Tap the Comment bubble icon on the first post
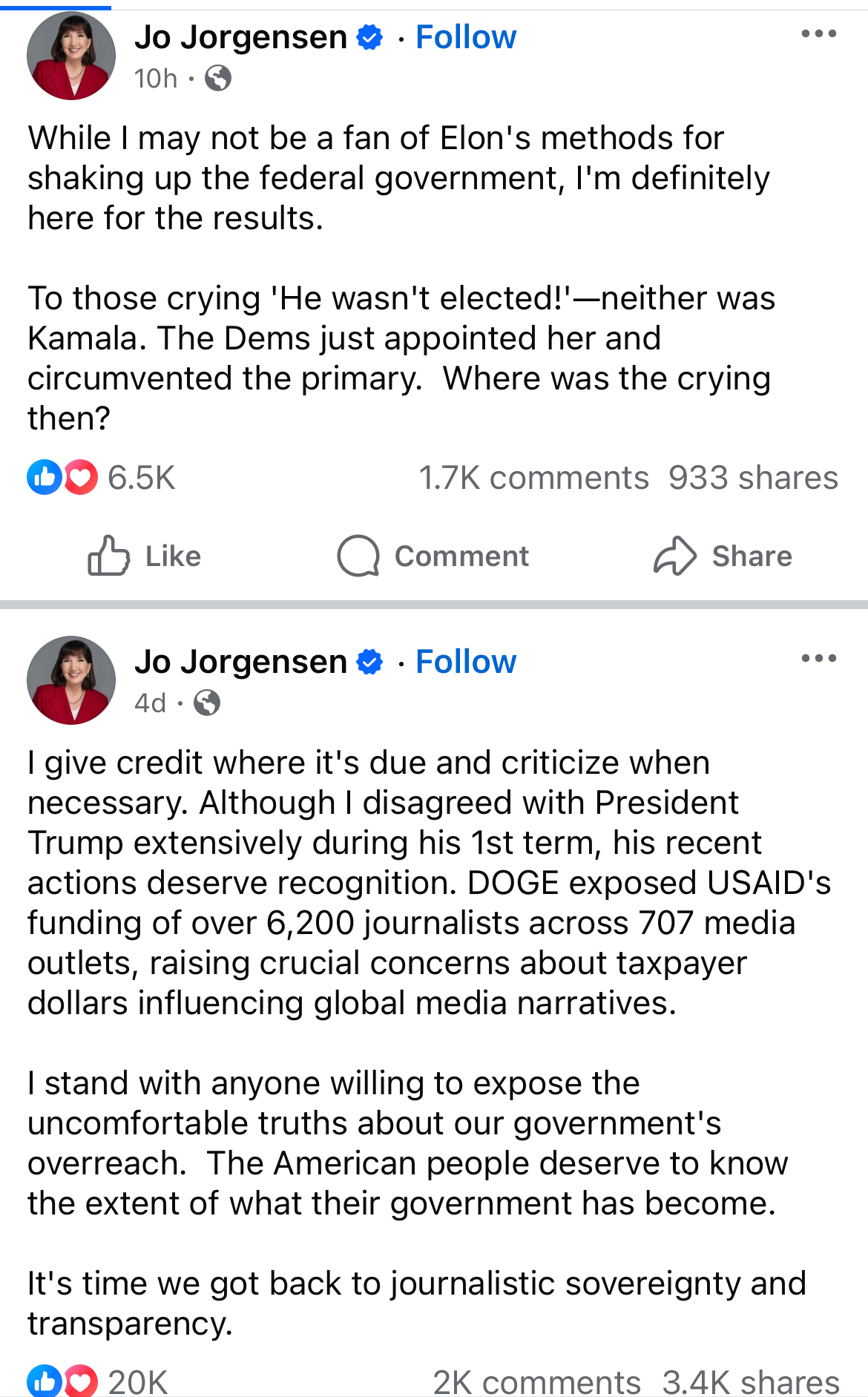 (358, 556)
